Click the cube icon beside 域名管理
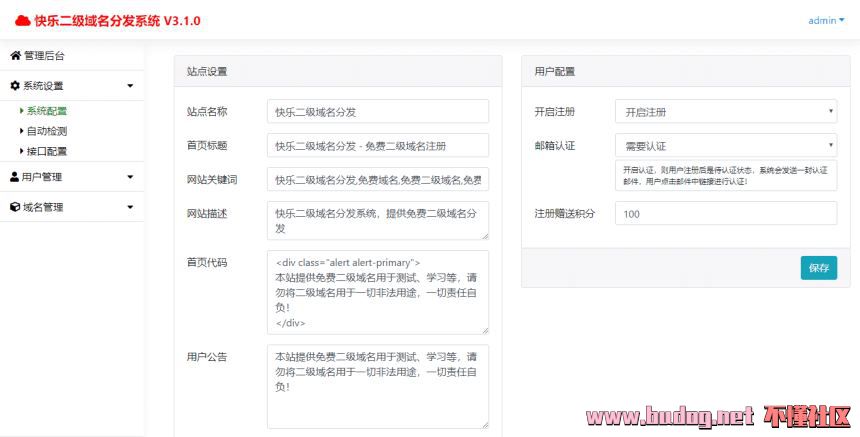Screen dimensions: 860x437 [15, 207]
